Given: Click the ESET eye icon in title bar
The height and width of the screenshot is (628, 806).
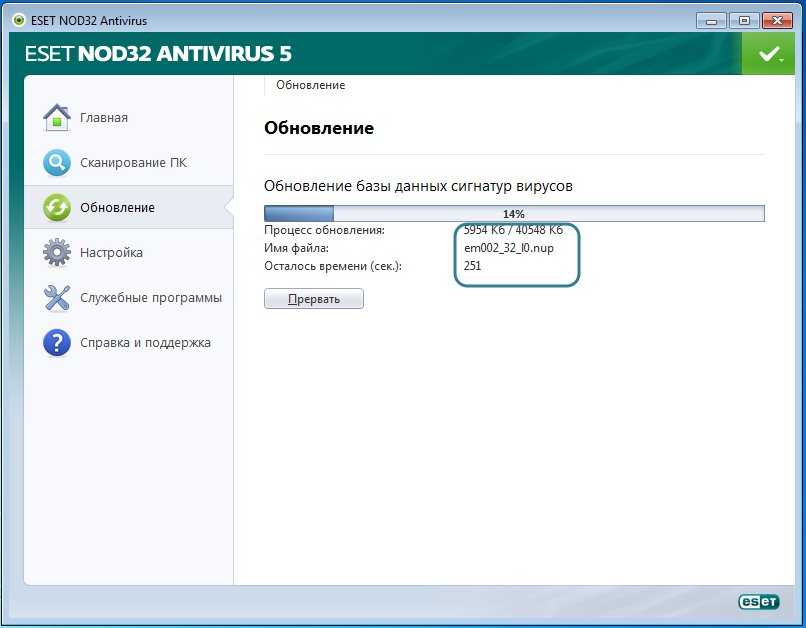Looking at the screenshot, I should [x=19, y=21].
